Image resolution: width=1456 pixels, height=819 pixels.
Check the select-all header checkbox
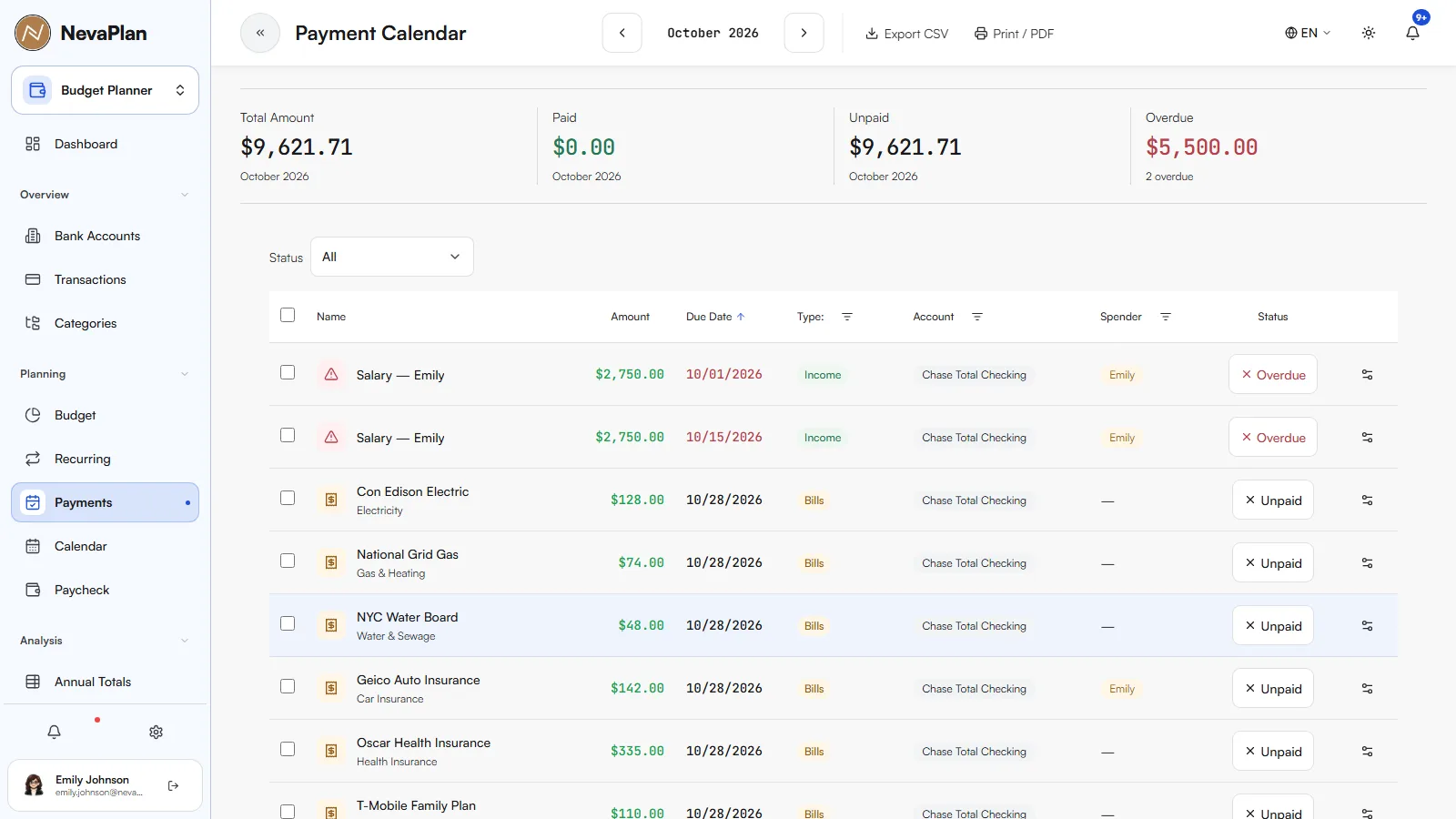(288, 315)
